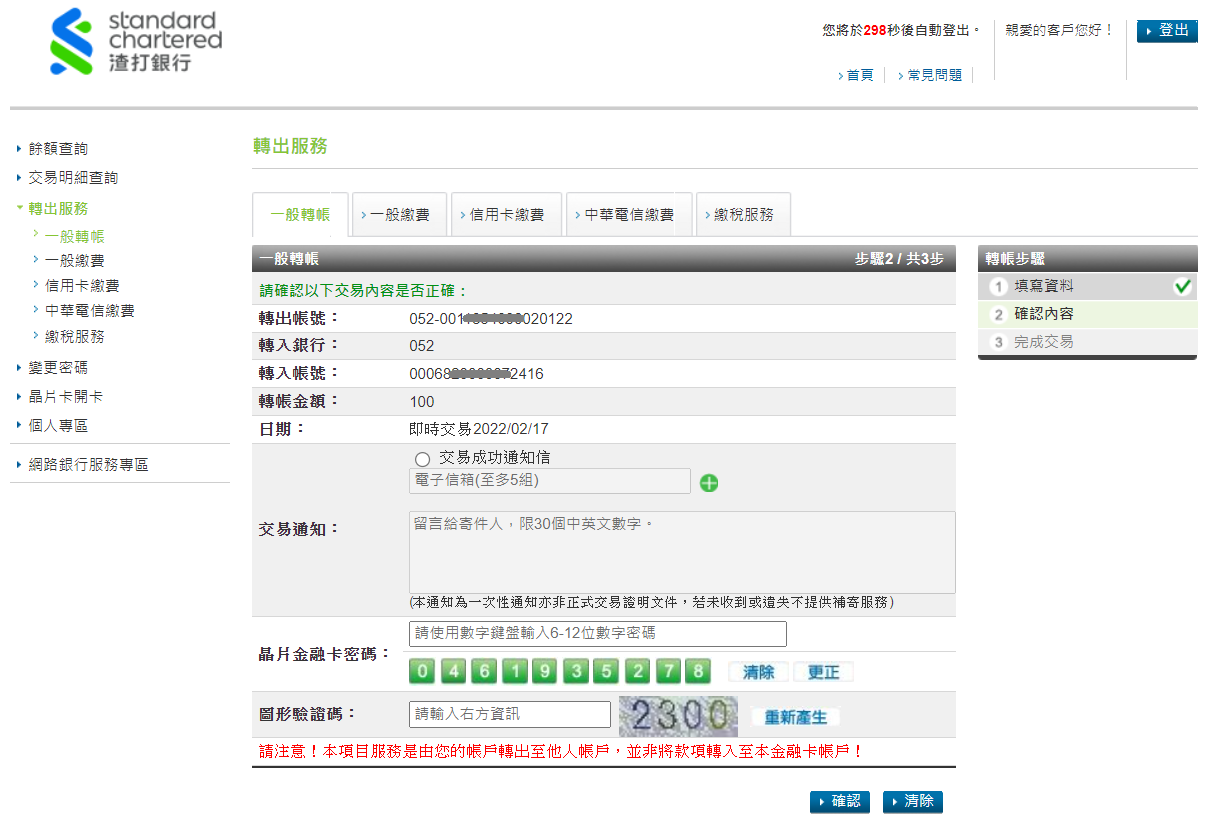
Task: Focus the message-to-recipient text area
Action: 682,553
